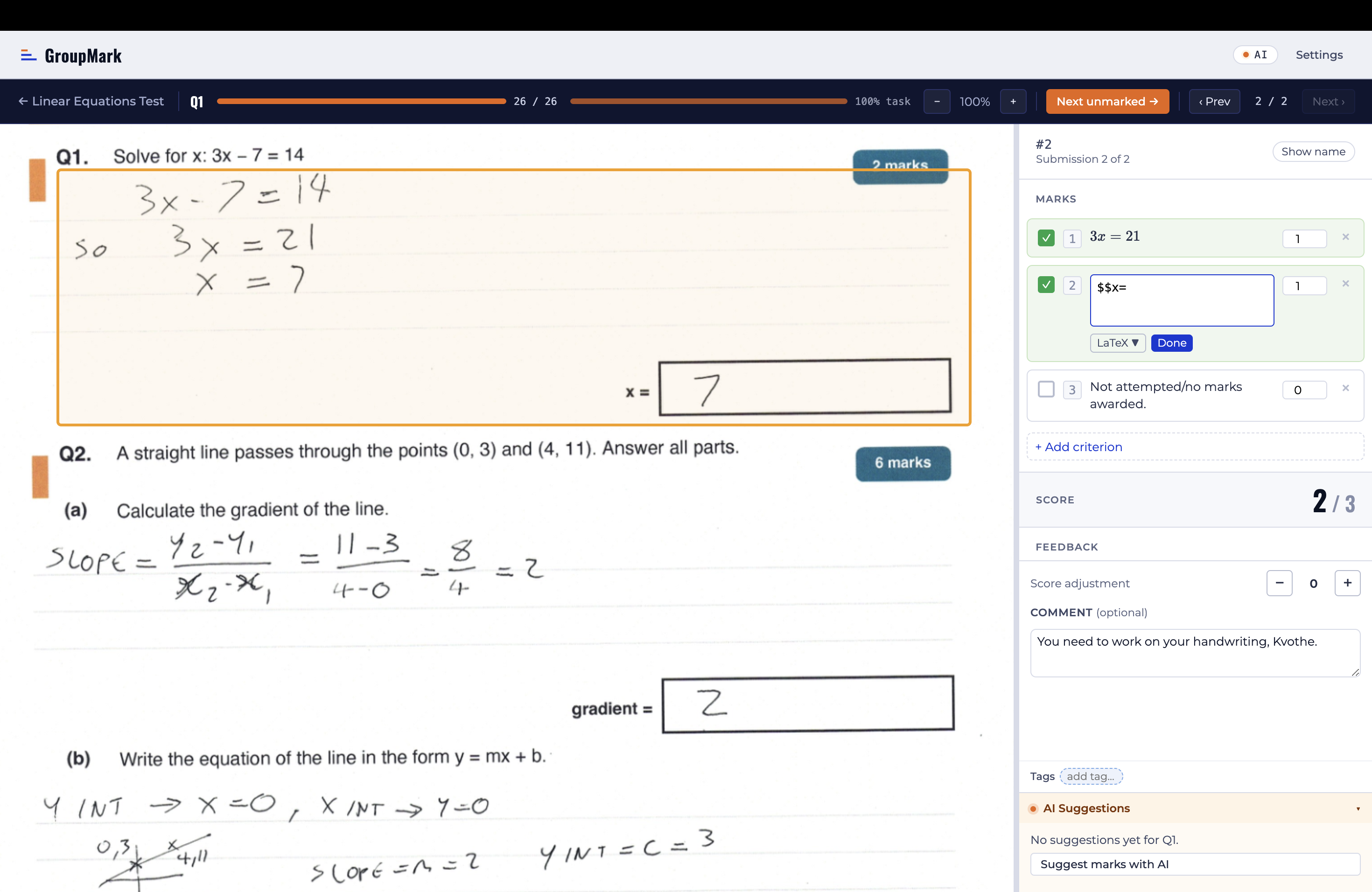Click the 100% task progress bar
The image size is (1372, 892).
click(x=708, y=101)
